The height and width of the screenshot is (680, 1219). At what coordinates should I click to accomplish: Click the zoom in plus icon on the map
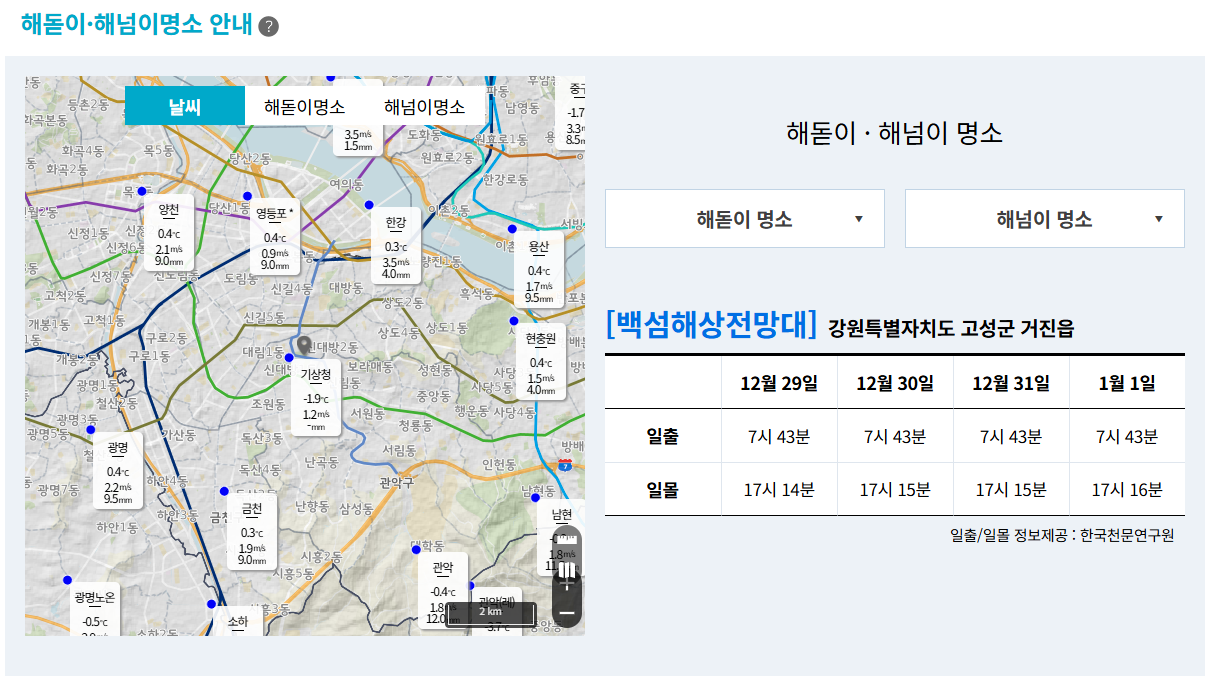click(x=566, y=584)
